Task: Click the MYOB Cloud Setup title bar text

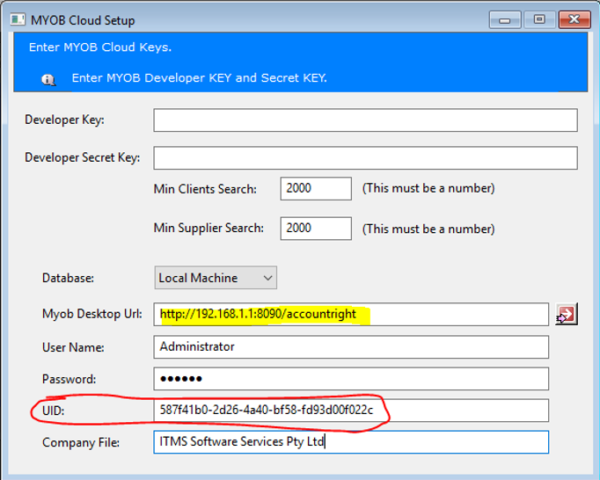Action: pos(86,20)
